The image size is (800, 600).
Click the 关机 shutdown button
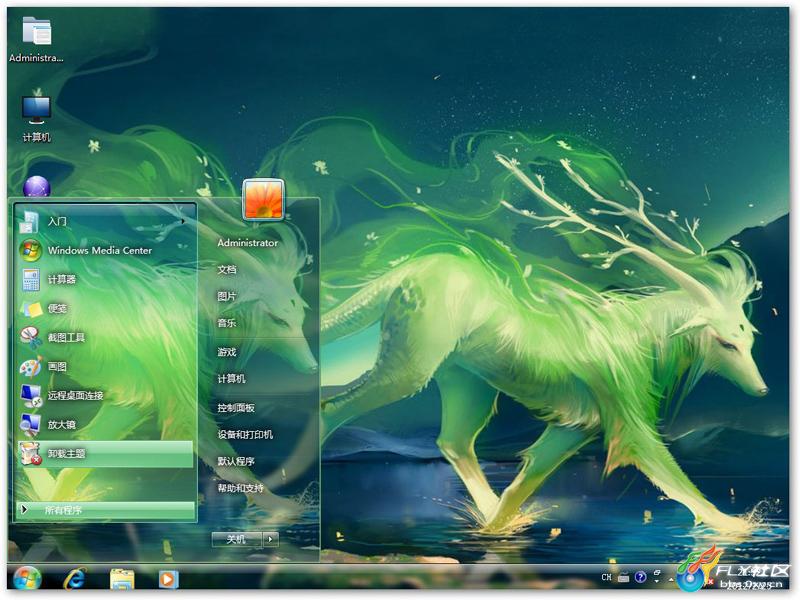pyautogui.click(x=237, y=539)
